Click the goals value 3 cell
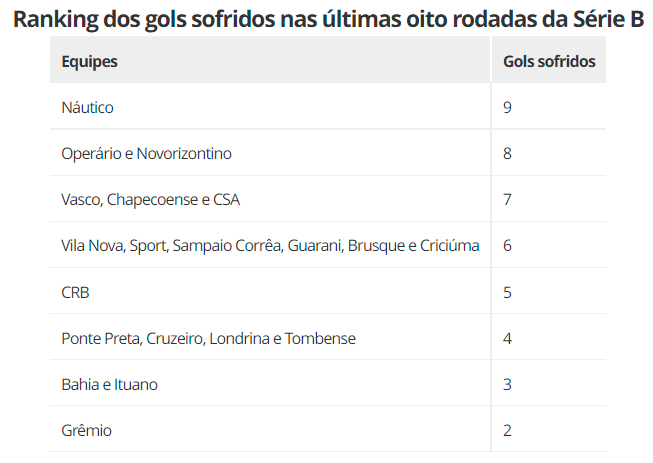Screen dimensions: 653x463 coord(508,385)
